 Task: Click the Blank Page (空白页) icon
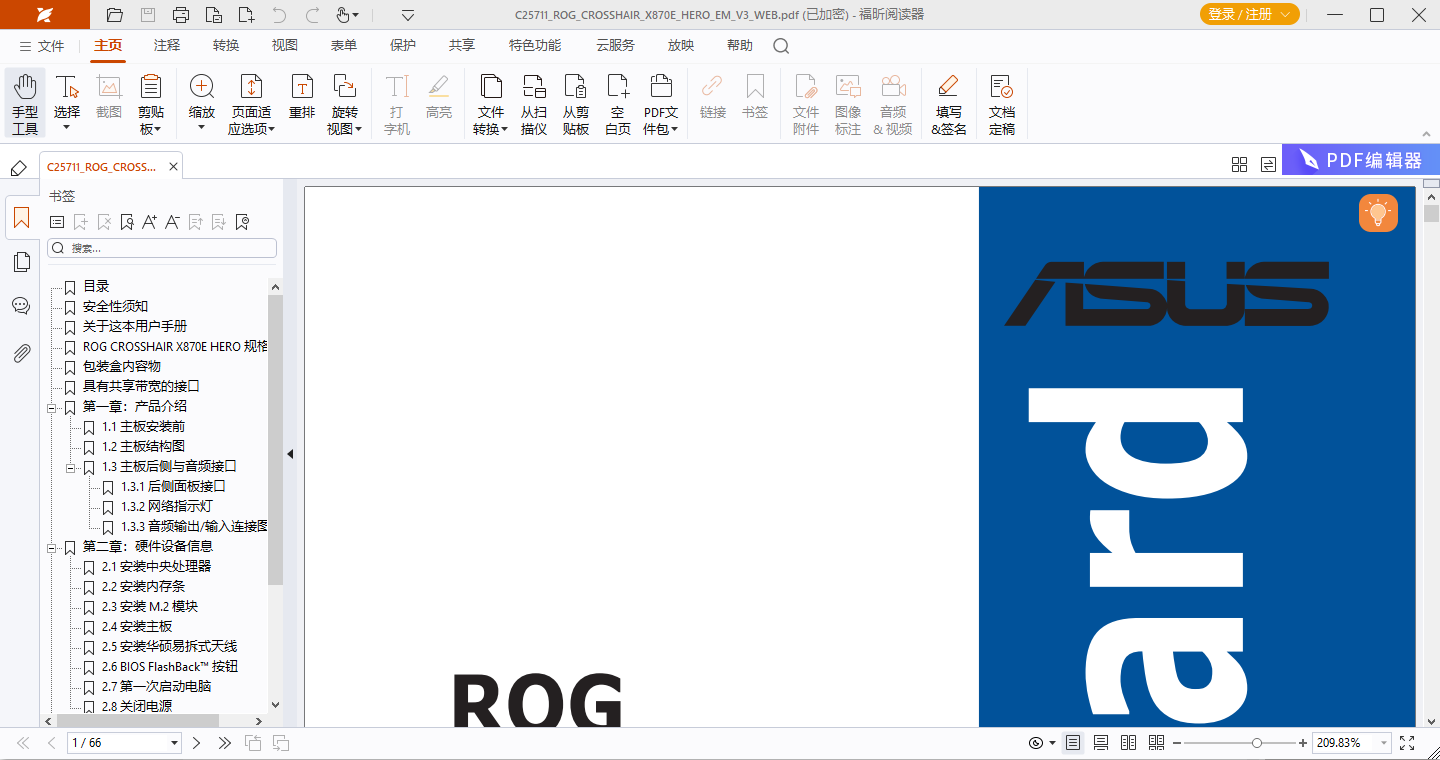[x=618, y=103]
